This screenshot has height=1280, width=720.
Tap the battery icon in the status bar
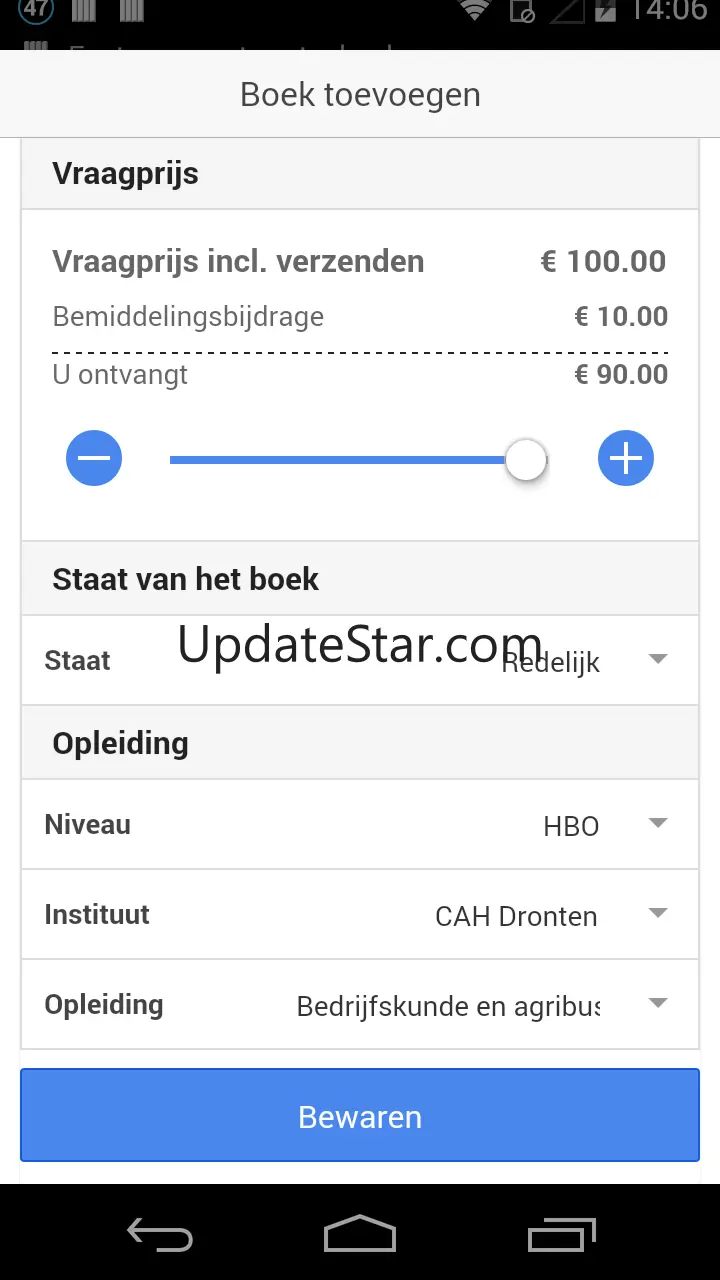click(605, 11)
